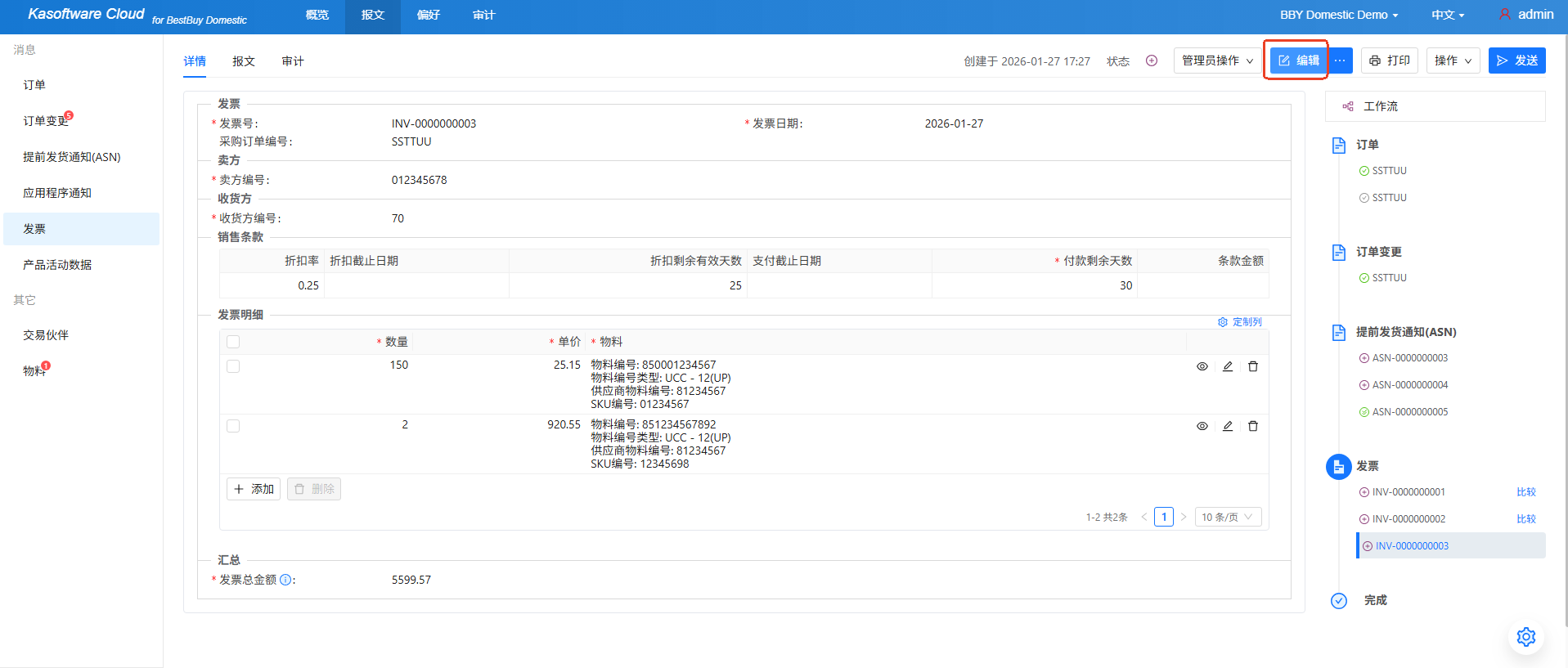Click the 添加 button
This screenshot has width=1568, height=668.
pos(254,489)
